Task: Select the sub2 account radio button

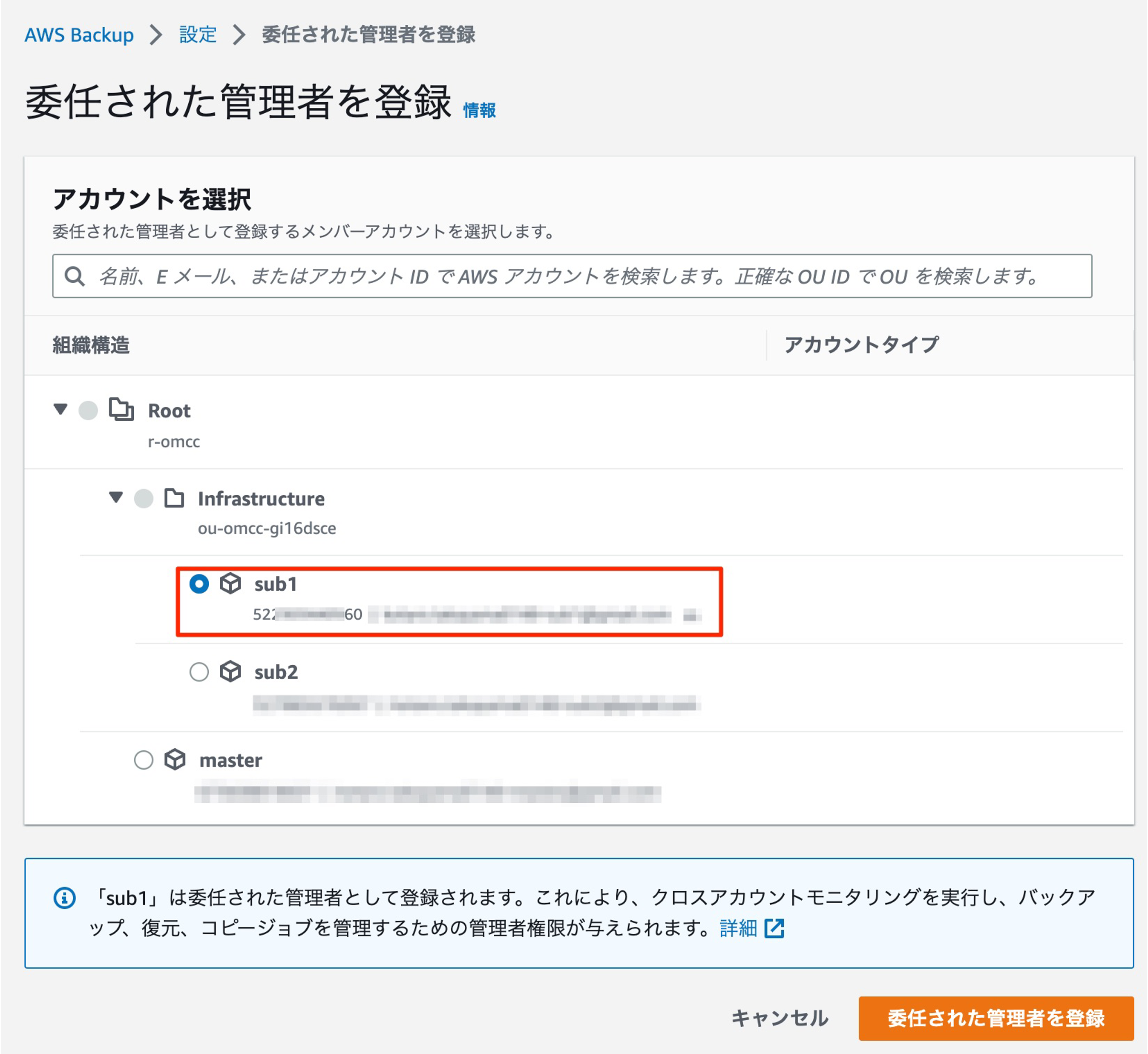Action: (199, 672)
